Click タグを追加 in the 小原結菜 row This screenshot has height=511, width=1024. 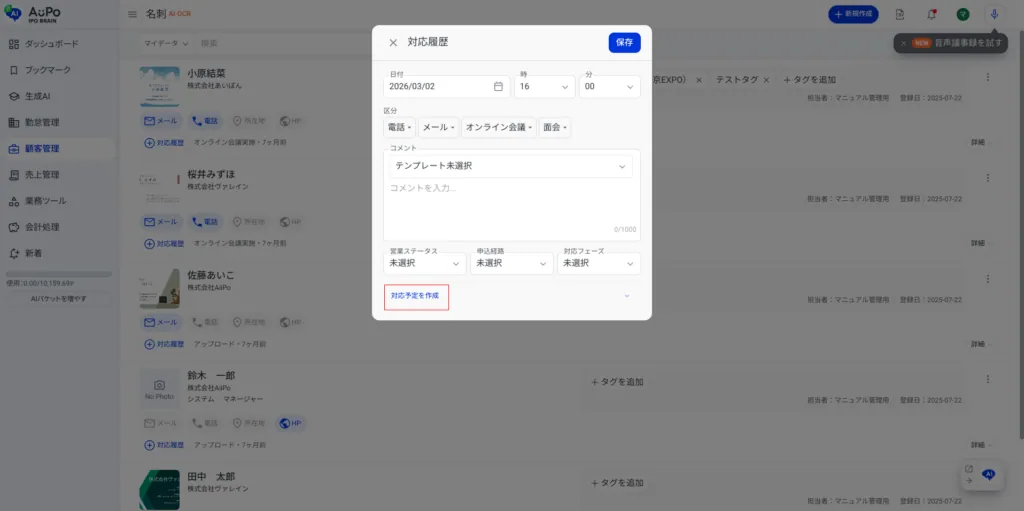click(x=809, y=80)
